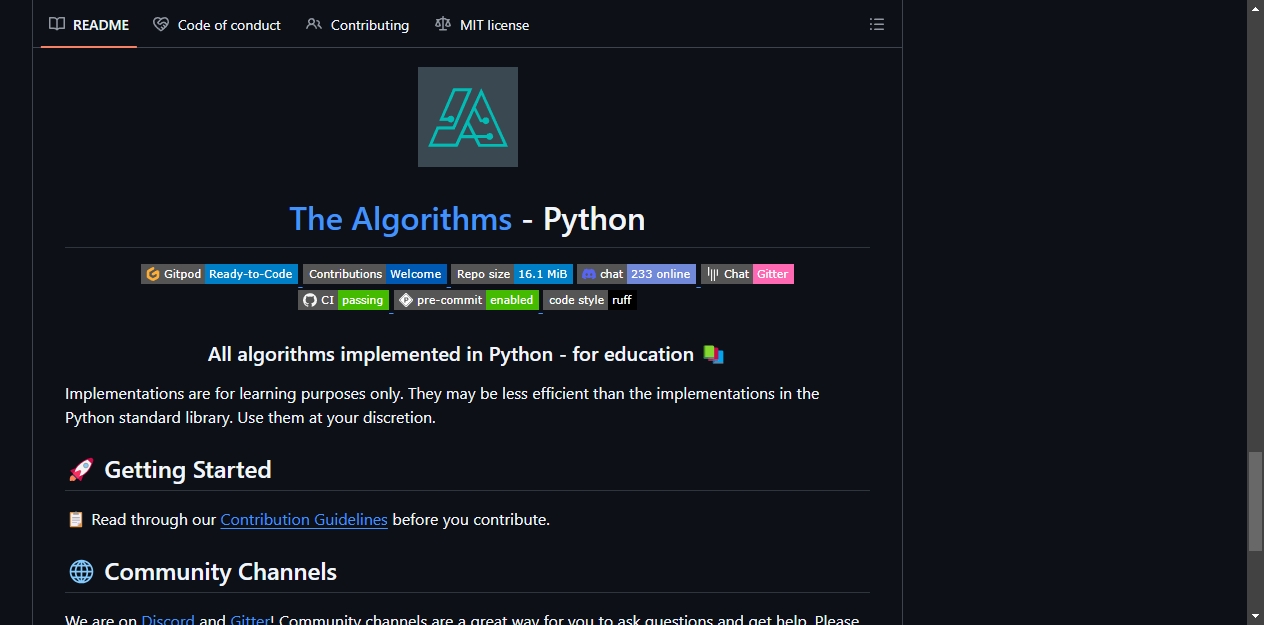Screen dimensions: 1264x625
Task: Click the clipboard emoji before Read through
Action: [x=75, y=520]
